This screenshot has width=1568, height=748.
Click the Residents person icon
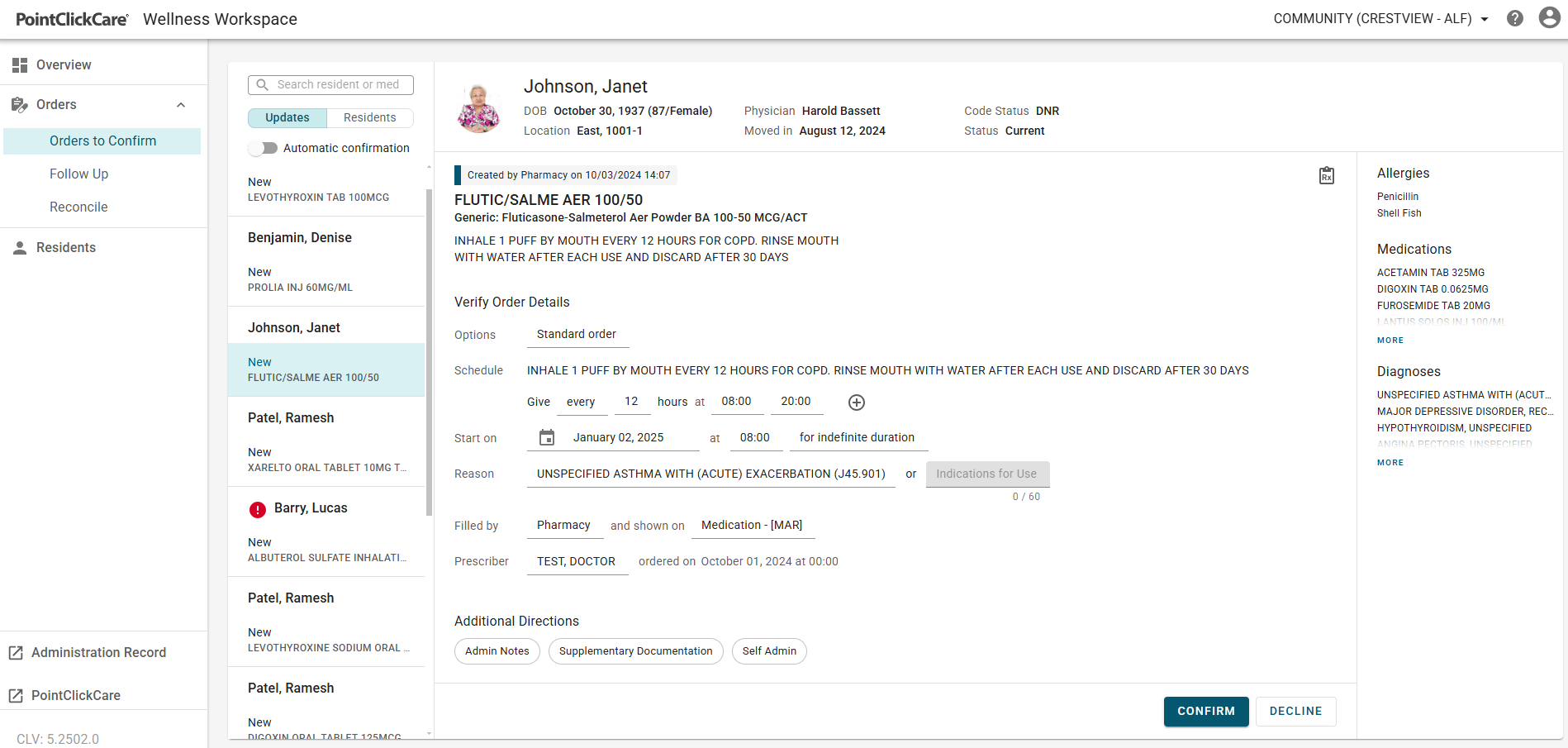18,247
